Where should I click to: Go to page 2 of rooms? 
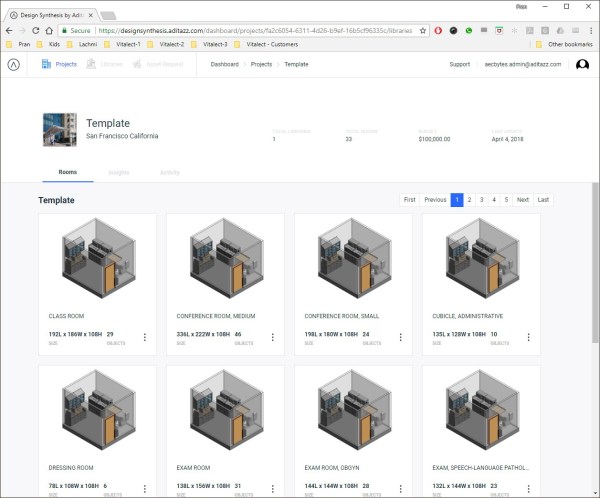[x=469, y=200]
